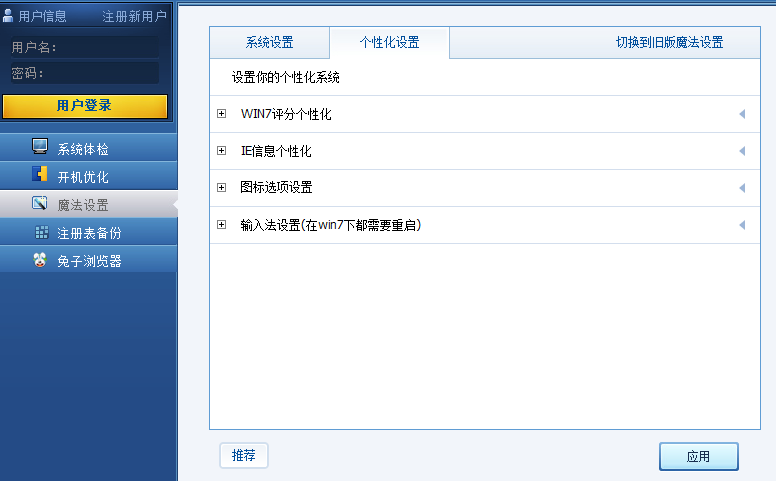Screen dimensions: 776x481
Task: Click the arrow at right of IE信息个性化
Action: pyautogui.click(x=742, y=151)
